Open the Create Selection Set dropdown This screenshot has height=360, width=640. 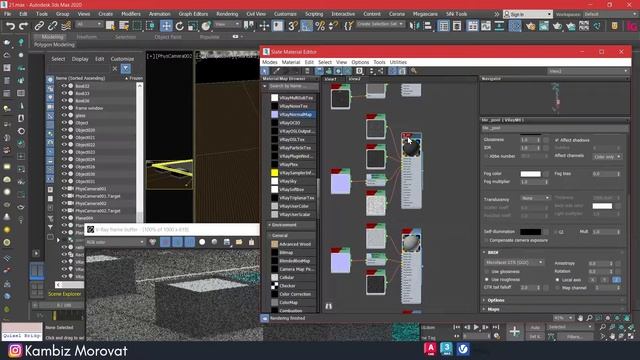380,24
